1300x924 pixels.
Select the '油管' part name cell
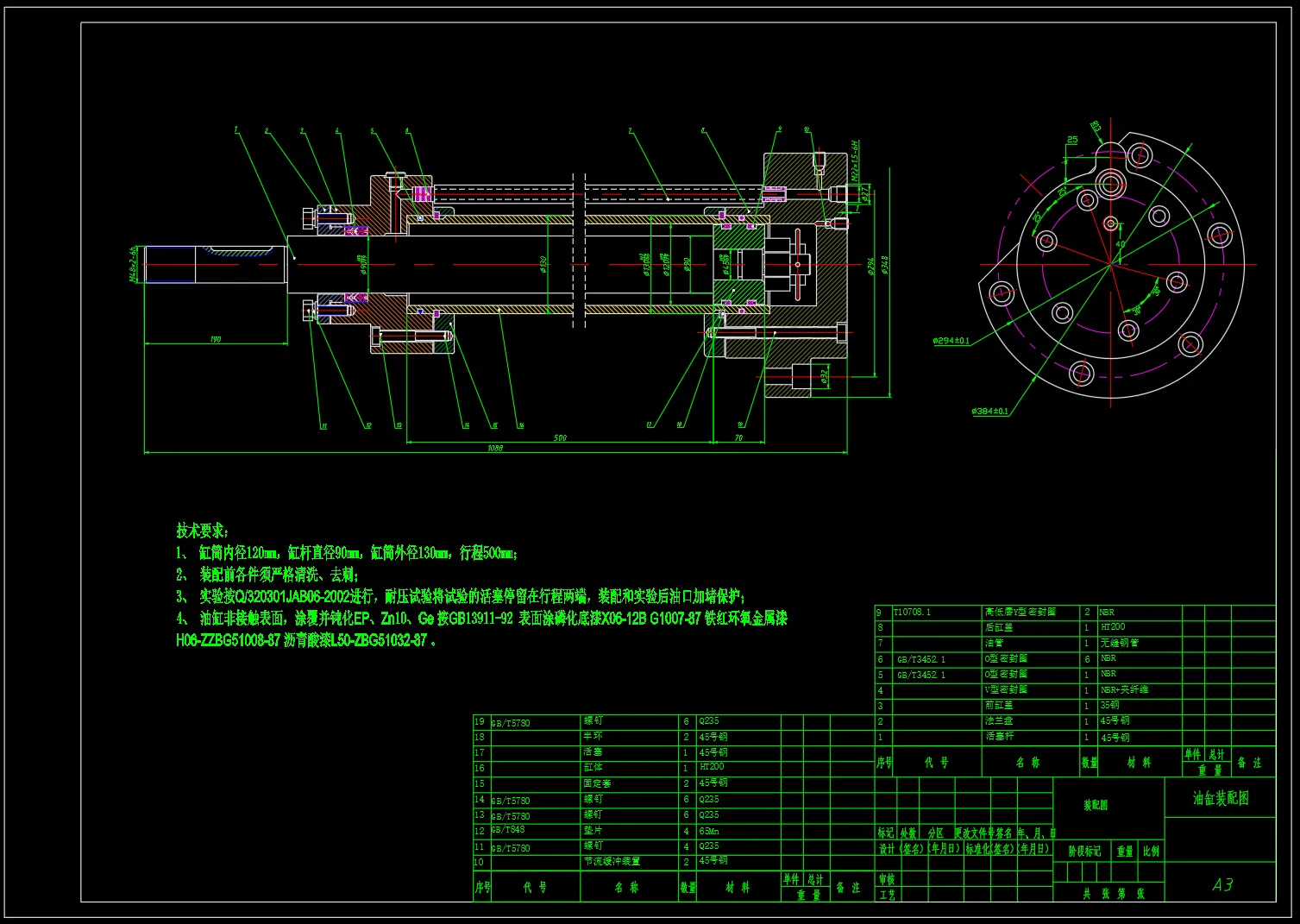click(994, 644)
